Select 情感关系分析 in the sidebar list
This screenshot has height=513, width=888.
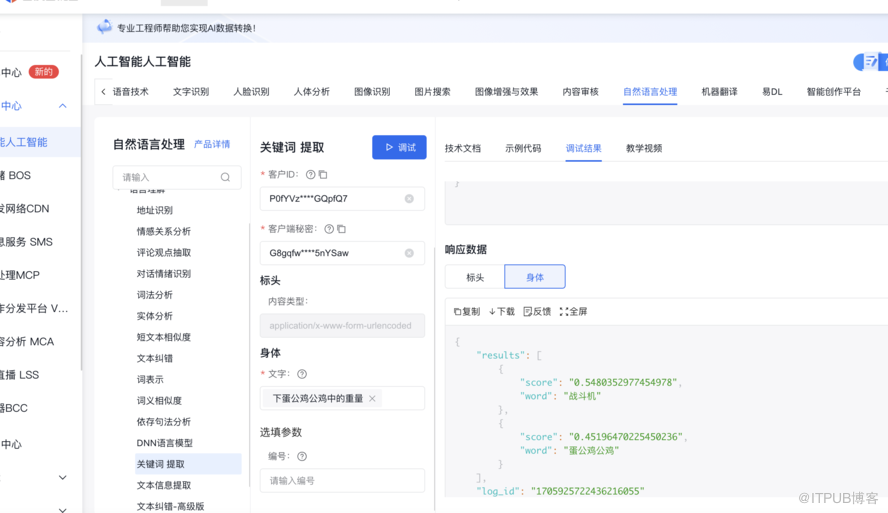coord(164,232)
